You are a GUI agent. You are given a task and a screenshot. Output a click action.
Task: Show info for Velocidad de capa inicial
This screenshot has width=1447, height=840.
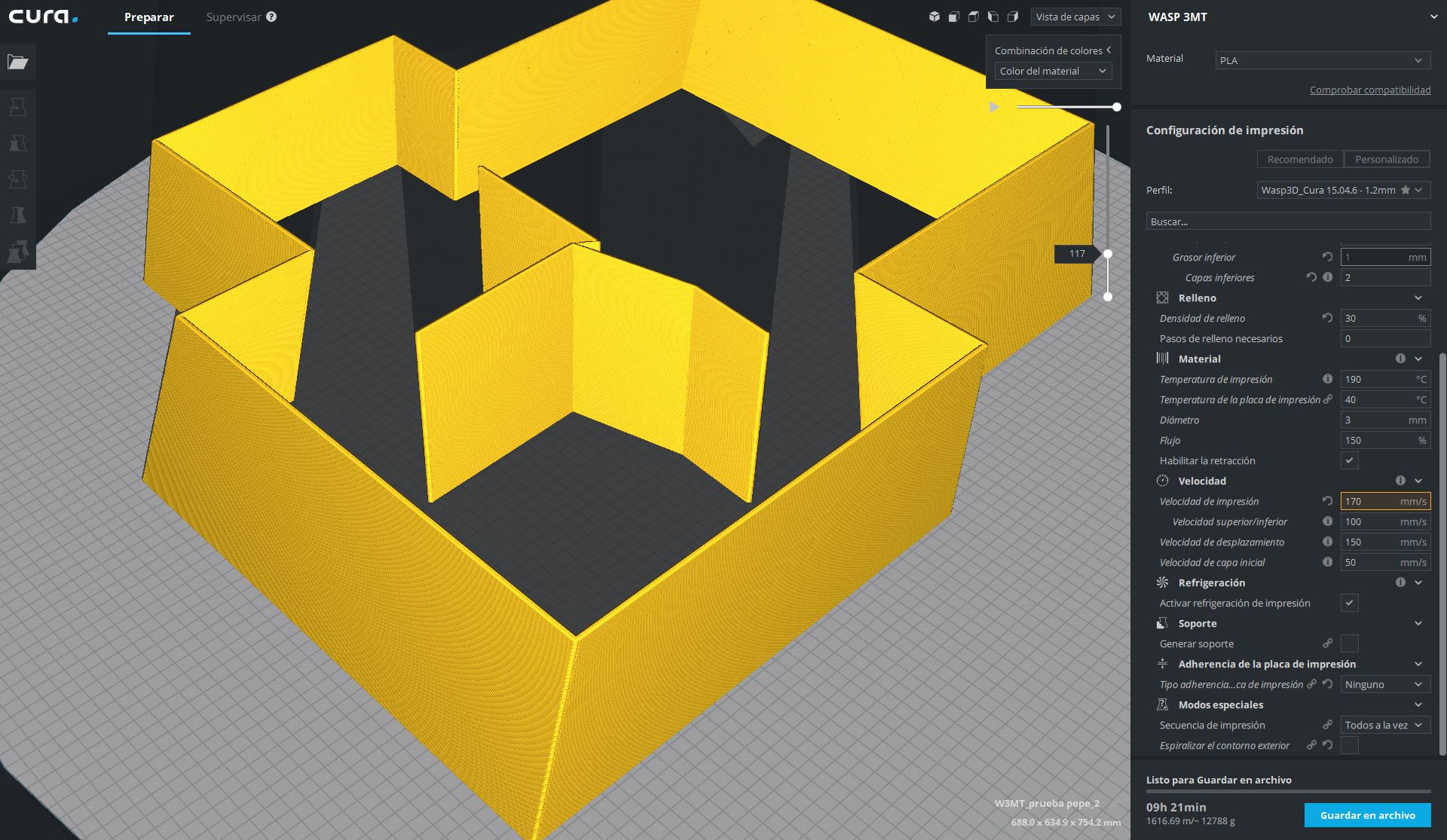[1327, 562]
